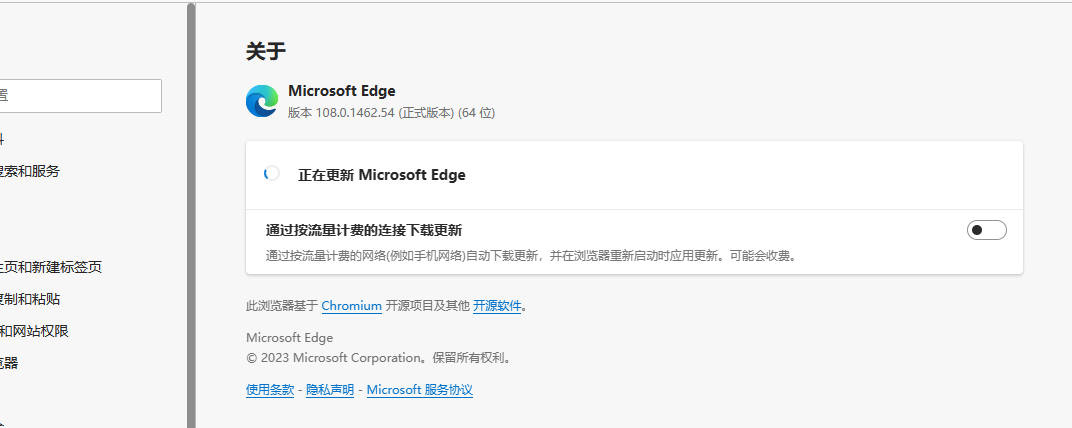Screen dimensions: 1072x428
Task: Open the Chromium link
Action: click(x=351, y=306)
